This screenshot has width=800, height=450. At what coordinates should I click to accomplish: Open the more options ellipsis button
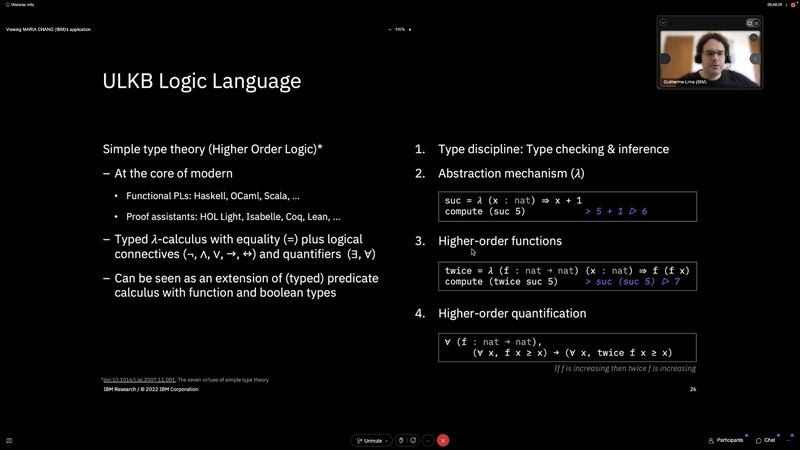[428, 440]
